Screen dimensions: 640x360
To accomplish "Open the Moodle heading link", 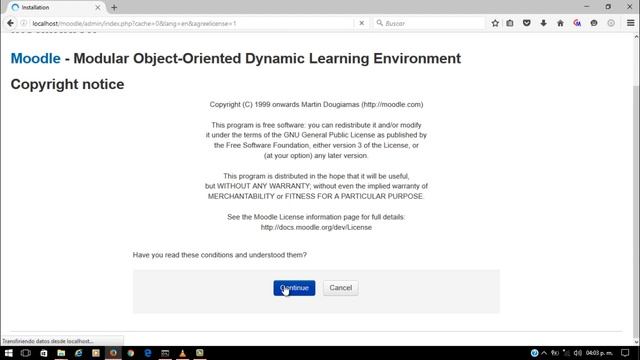I will tap(36, 58).
